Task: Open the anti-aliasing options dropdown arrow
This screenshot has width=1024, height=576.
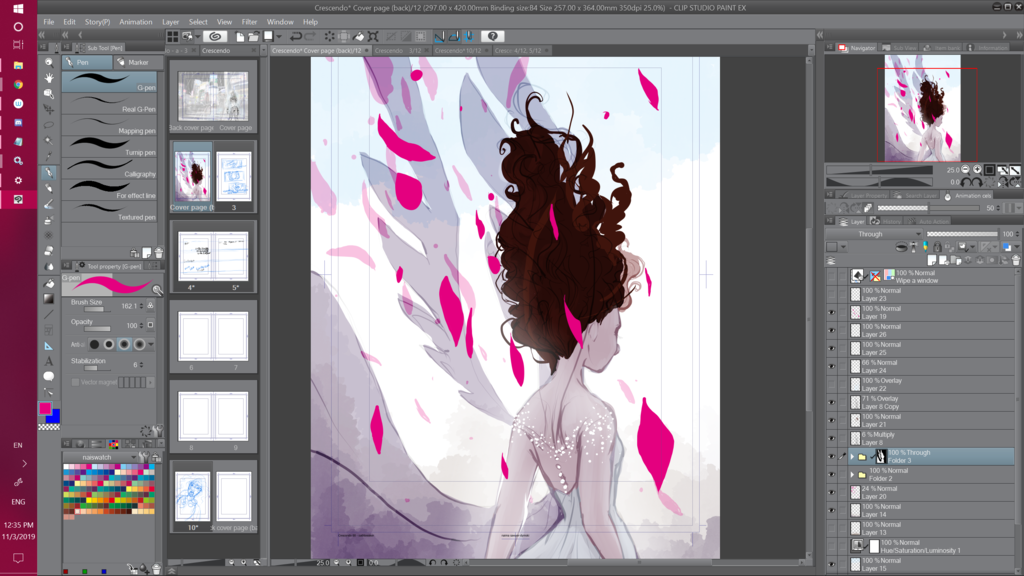Action: [x=151, y=344]
